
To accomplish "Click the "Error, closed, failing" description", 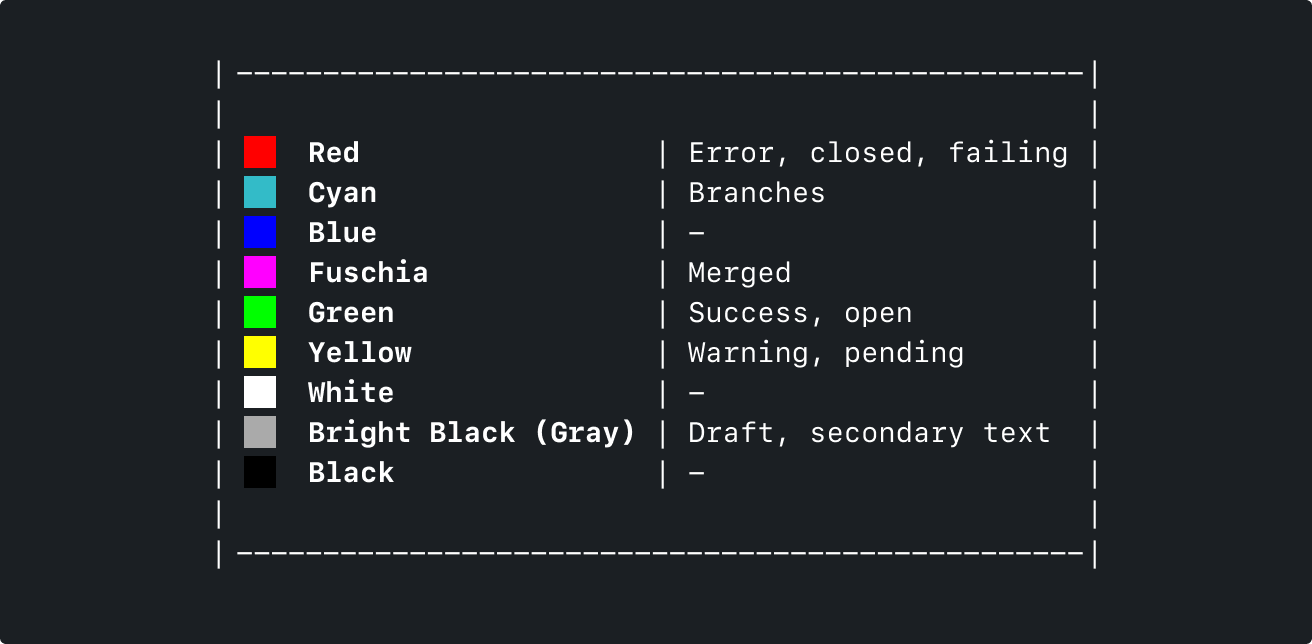I will tap(878, 153).
